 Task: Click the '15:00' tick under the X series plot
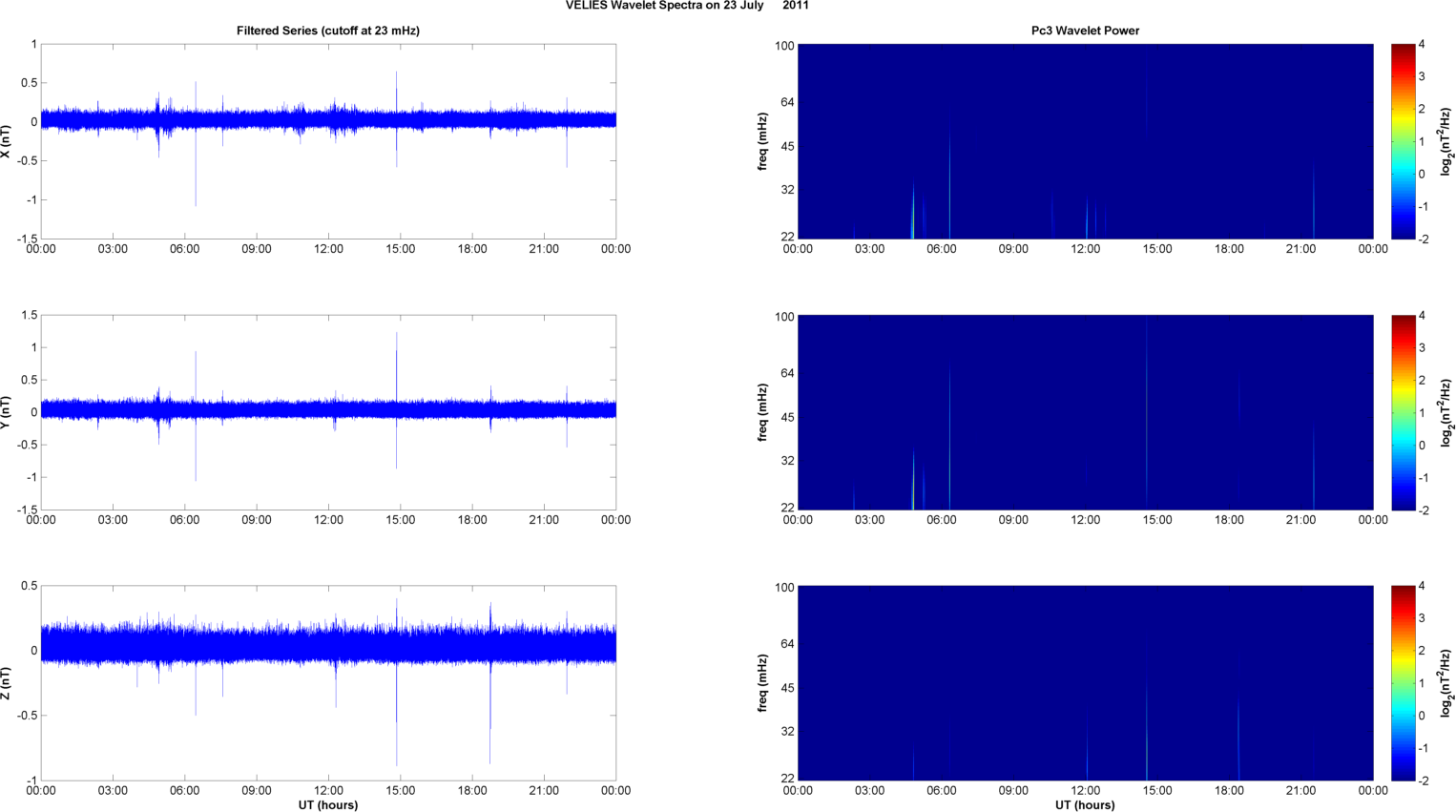(x=400, y=249)
